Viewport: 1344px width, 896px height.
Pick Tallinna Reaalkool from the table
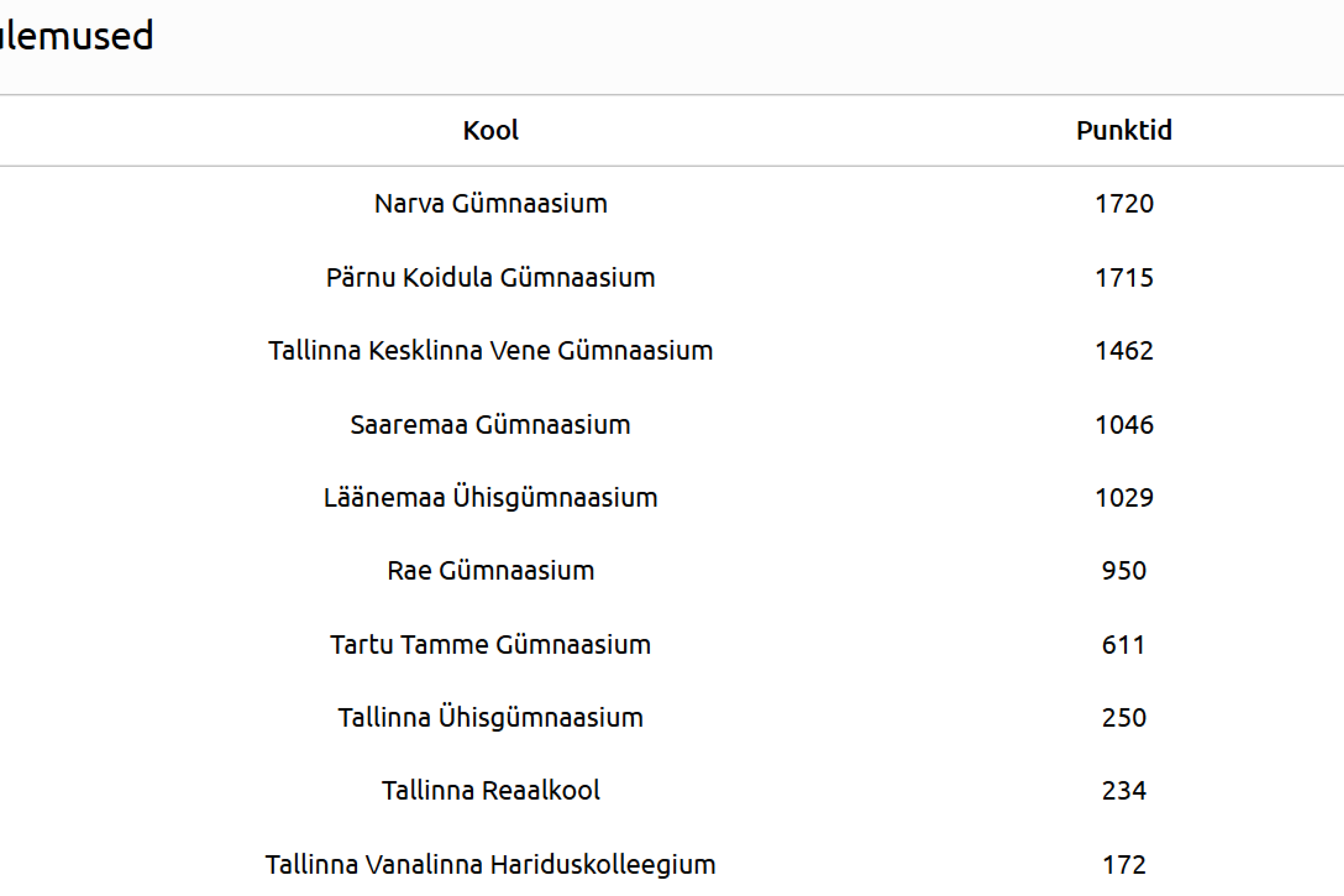[490, 791]
